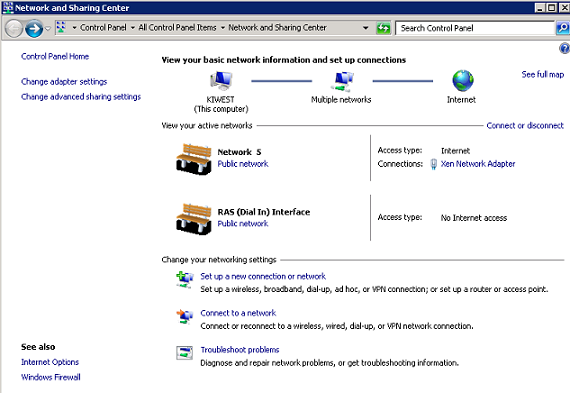
Task: Select Control Panel in the breadcrumb
Action: [x=103, y=28]
